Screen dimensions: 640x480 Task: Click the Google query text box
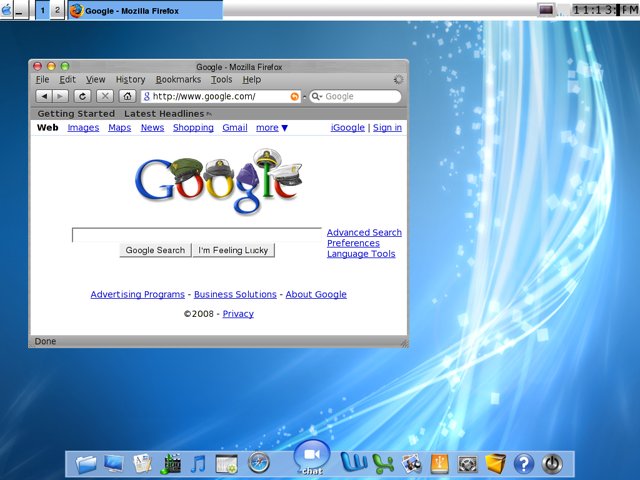point(197,235)
